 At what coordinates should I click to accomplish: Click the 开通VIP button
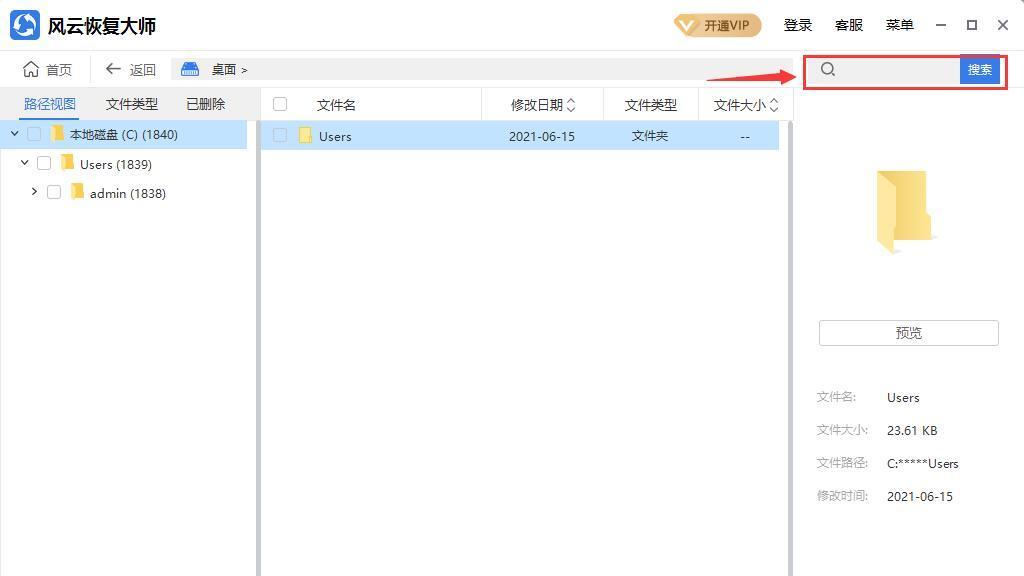pyautogui.click(x=718, y=25)
